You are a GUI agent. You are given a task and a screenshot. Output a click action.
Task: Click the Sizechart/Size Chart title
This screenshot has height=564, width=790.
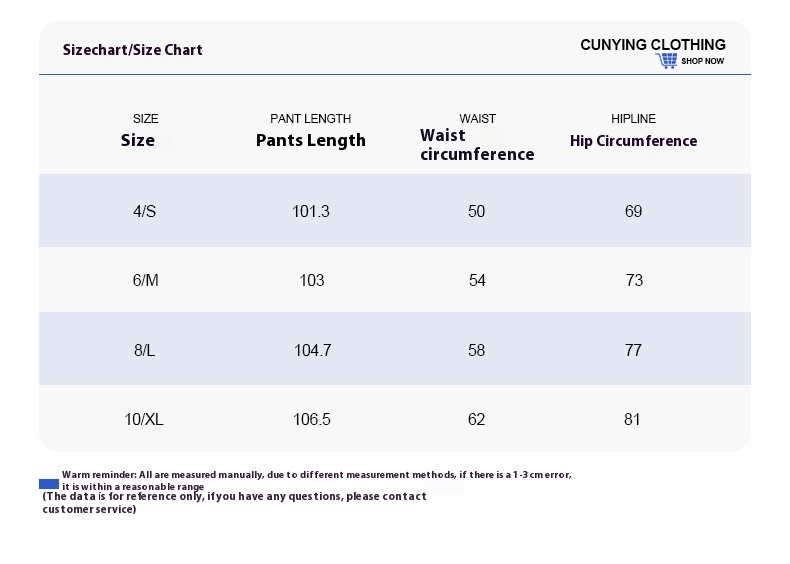click(x=133, y=50)
